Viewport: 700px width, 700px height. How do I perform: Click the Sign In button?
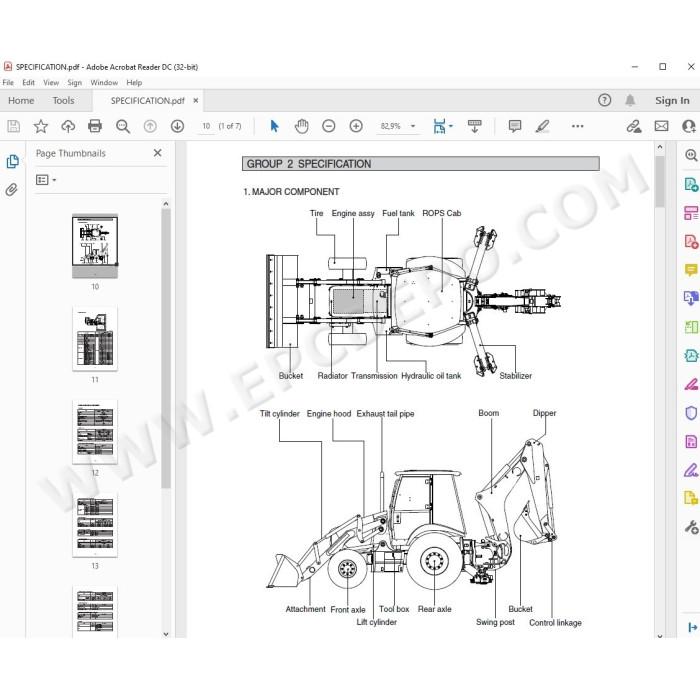[672, 100]
